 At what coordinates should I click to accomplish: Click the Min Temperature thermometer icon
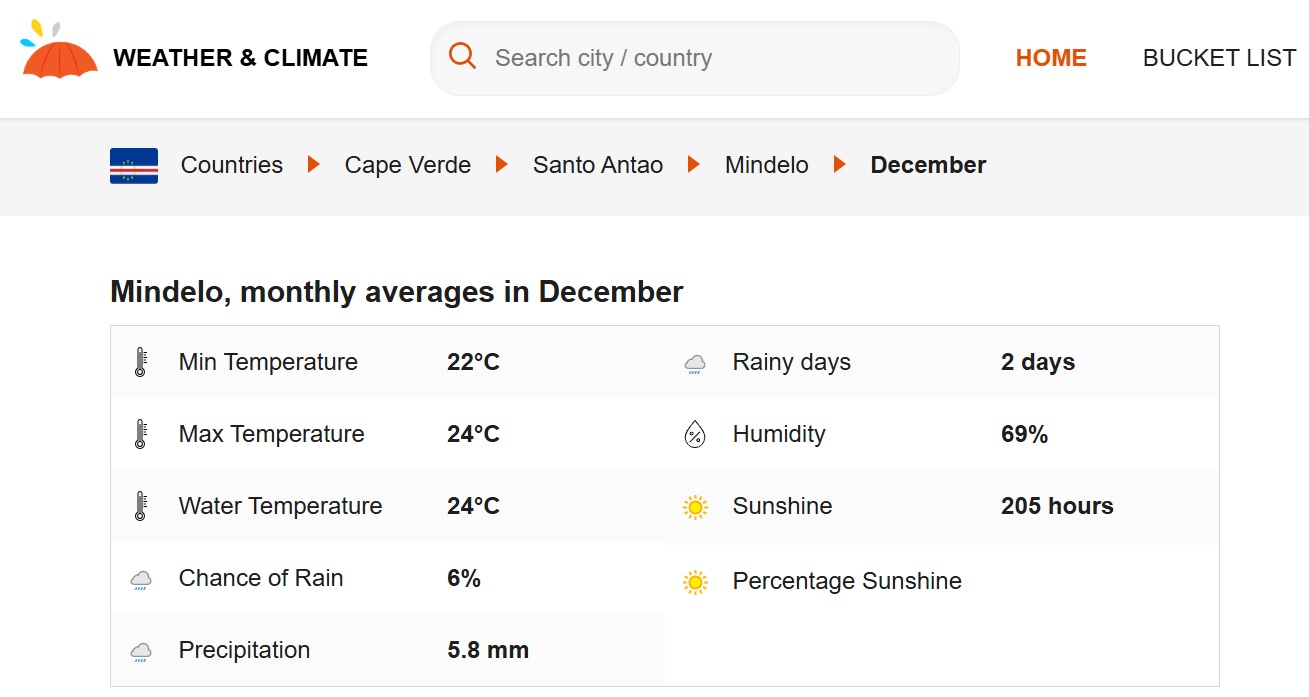pos(141,361)
